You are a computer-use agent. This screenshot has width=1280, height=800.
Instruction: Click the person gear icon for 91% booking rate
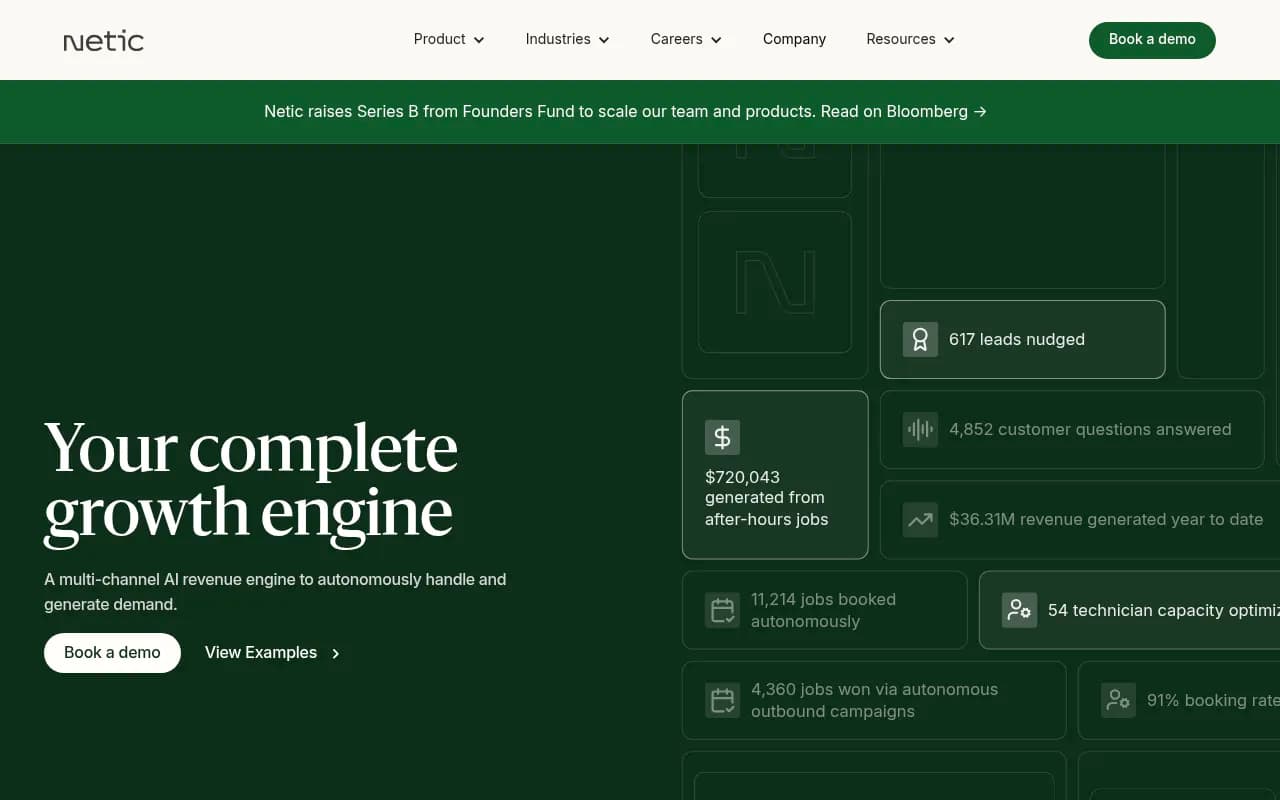pyautogui.click(x=1118, y=700)
